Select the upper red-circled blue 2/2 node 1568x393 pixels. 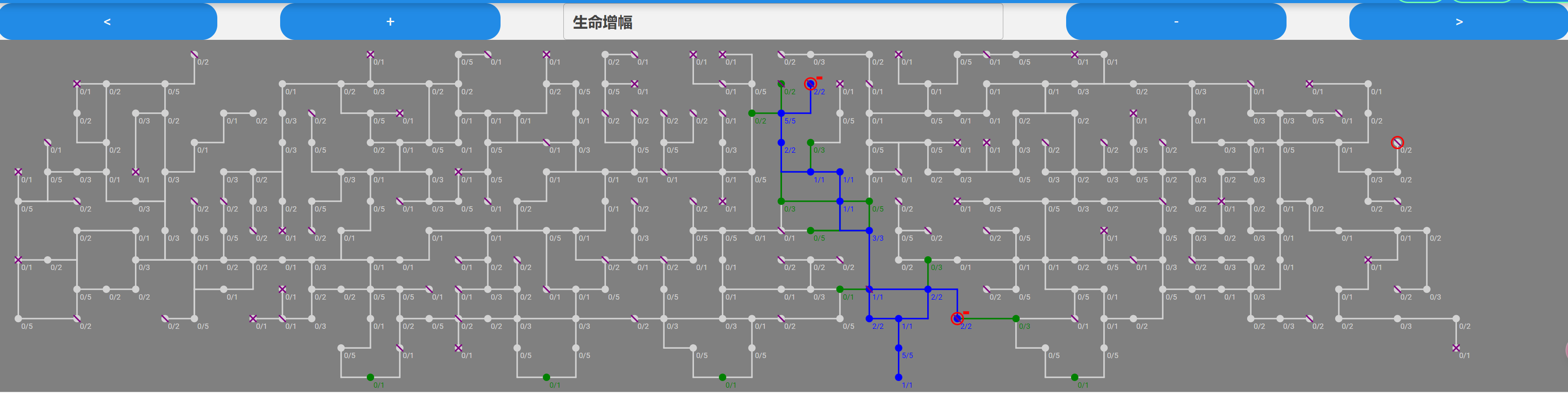[x=810, y=84]
